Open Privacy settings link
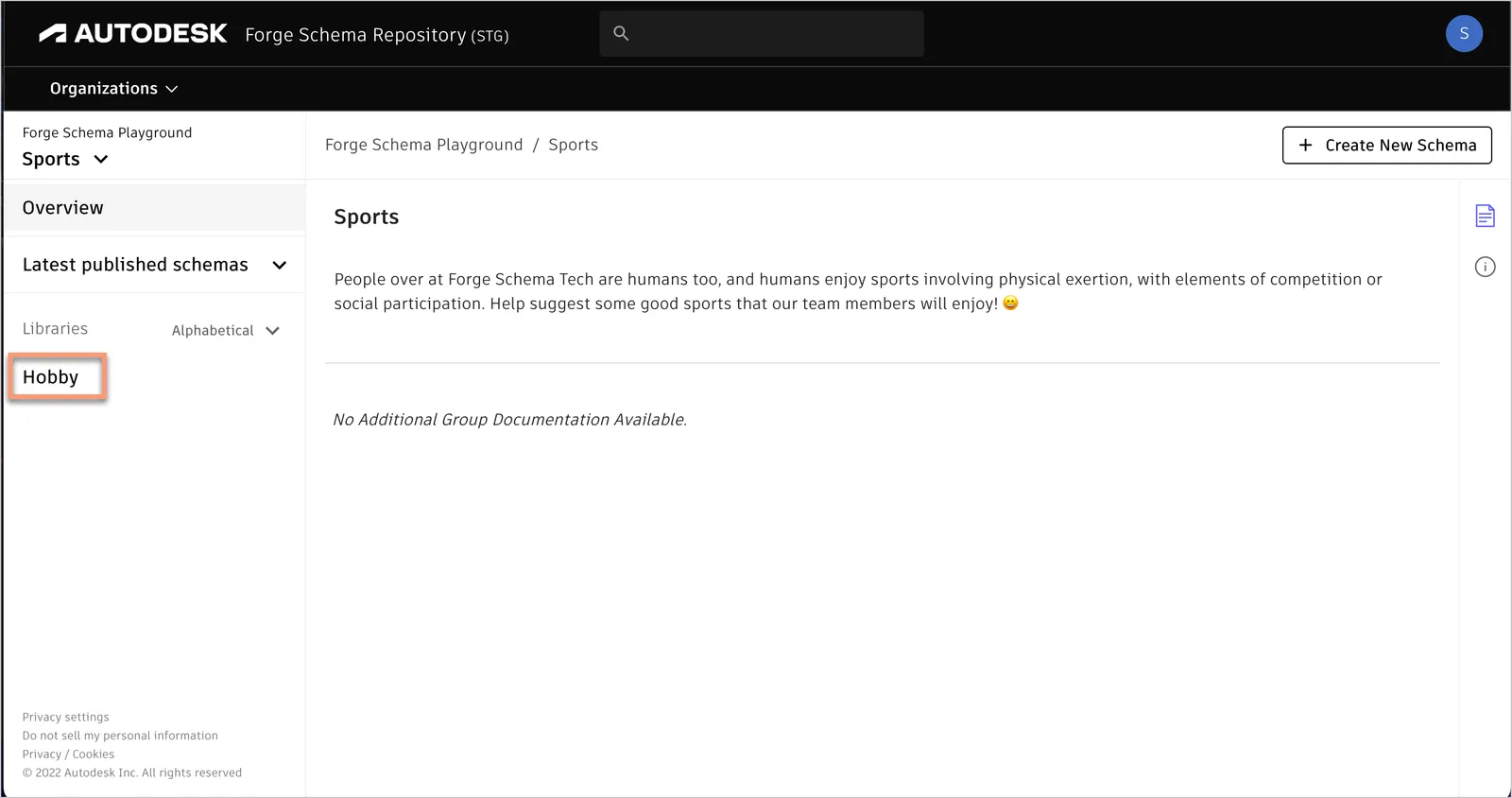Screen dimensions: 1512x798 click(x=66, y=717)
